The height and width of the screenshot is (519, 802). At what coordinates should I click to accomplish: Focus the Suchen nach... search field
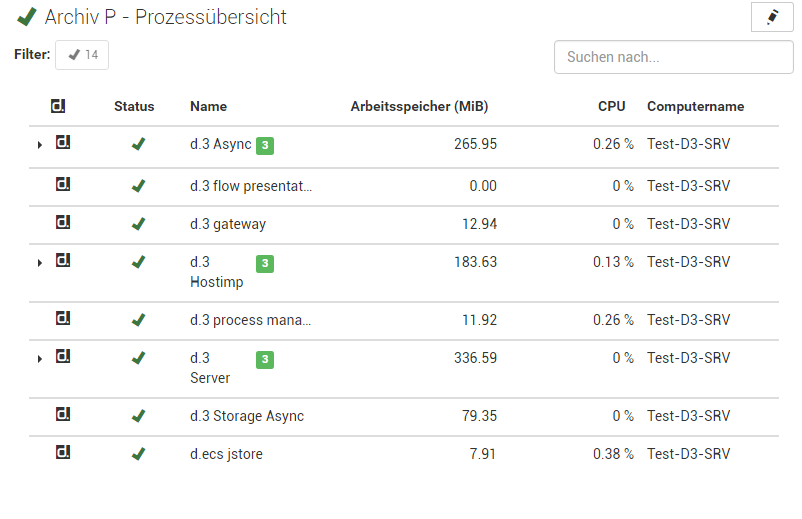[x=674, y=57]
